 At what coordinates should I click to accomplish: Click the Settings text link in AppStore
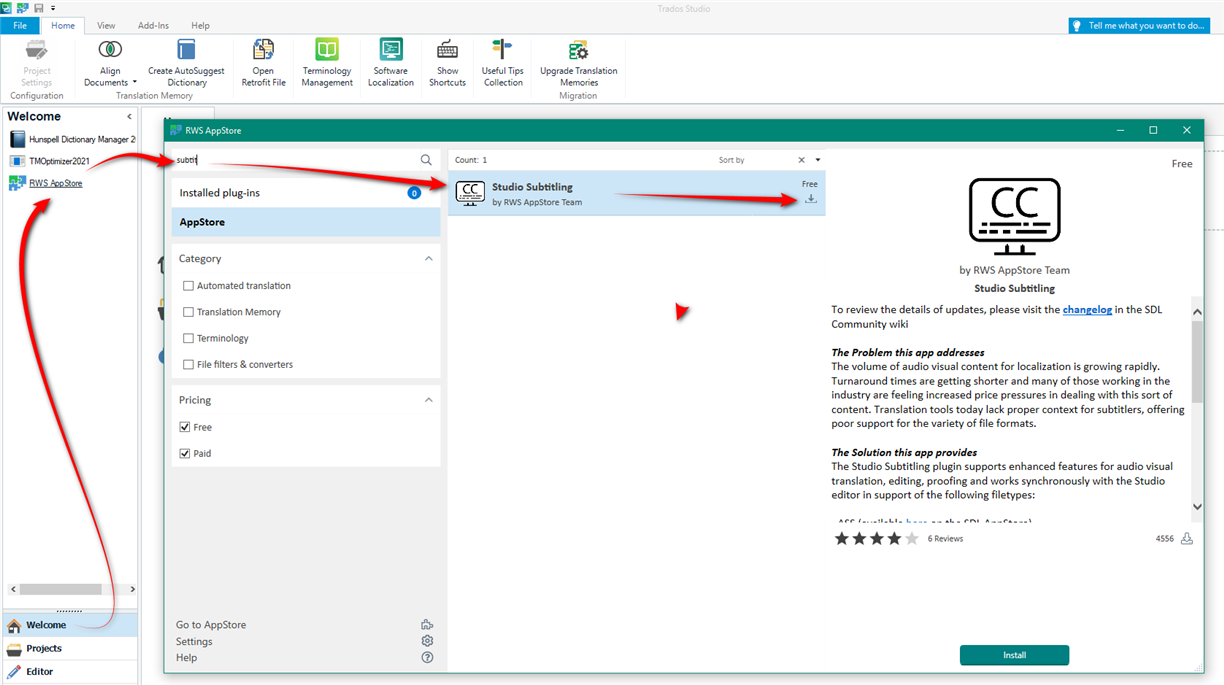194,642
